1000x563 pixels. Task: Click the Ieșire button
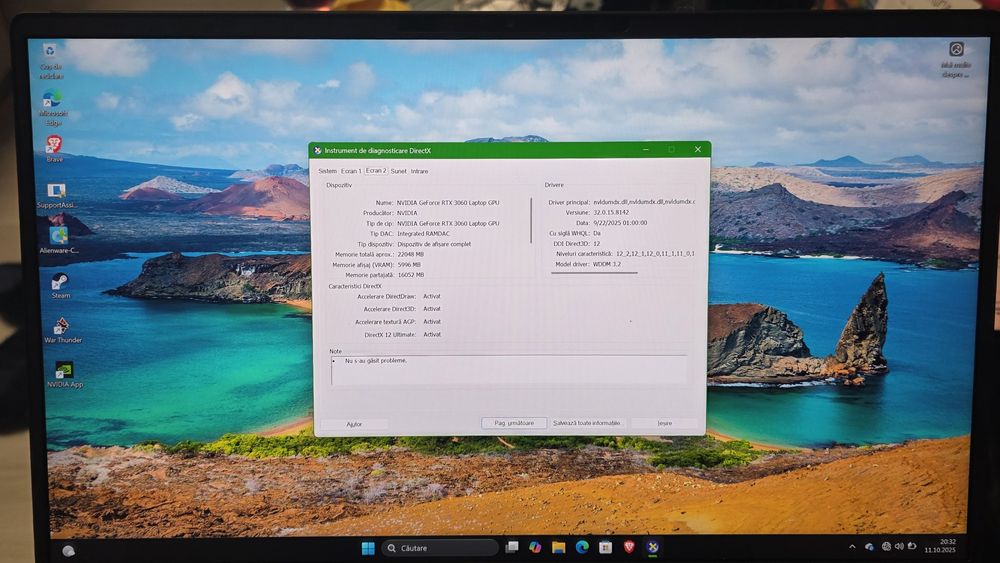click(x=665, y=423)
